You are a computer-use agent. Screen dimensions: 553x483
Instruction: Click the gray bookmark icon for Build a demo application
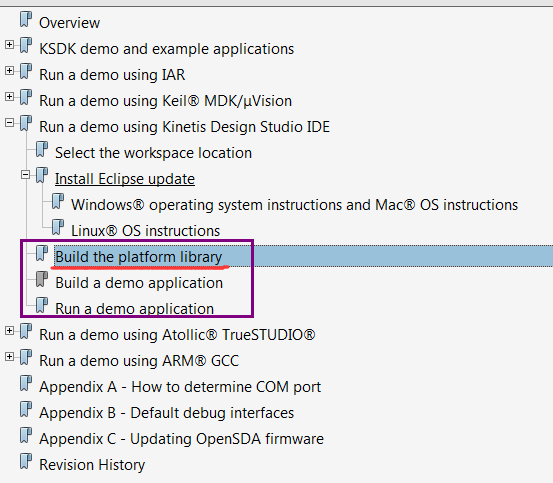click(42, 280)
